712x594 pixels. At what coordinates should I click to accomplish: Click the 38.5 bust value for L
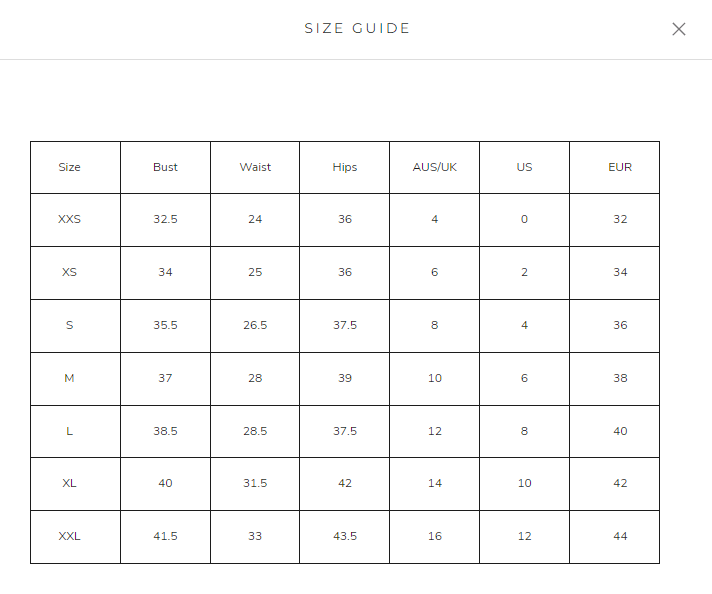pyautogui.click(x=165, y=431)
